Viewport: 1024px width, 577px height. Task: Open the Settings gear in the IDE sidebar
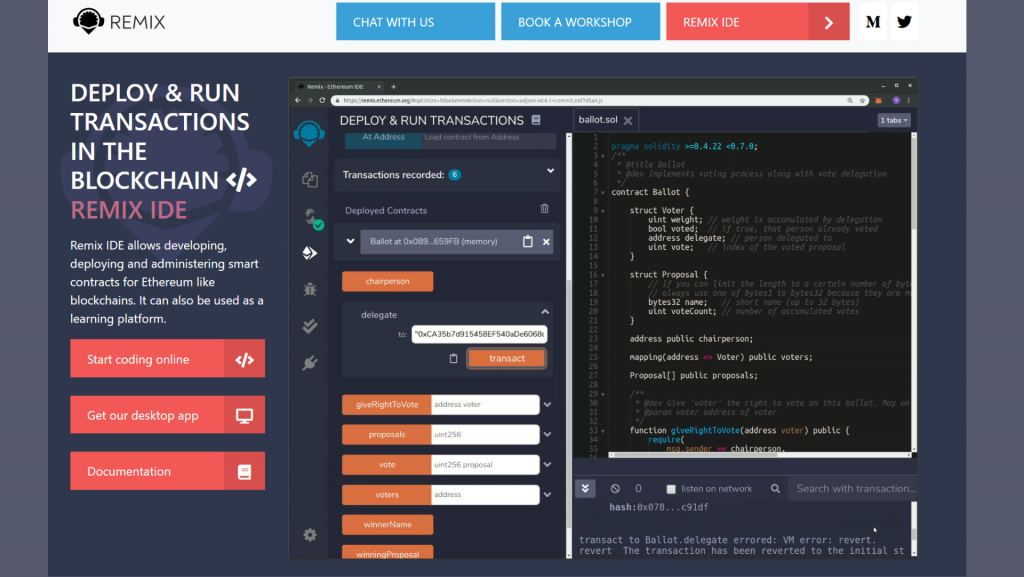[x=310, y=535]
